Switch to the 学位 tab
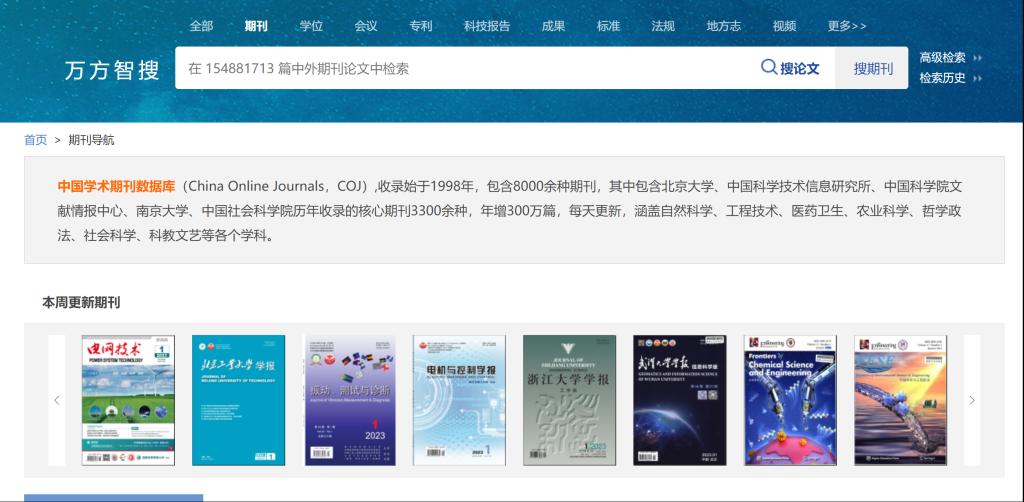 312,26
